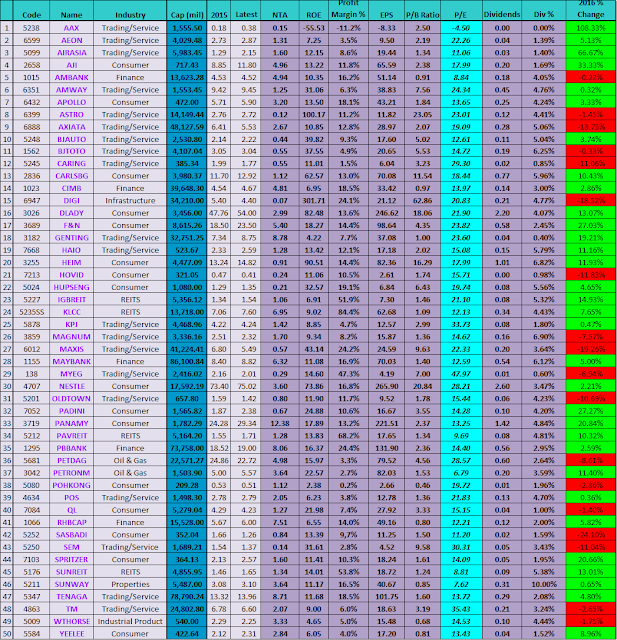Click the PADINI name cell

point(71,411)
